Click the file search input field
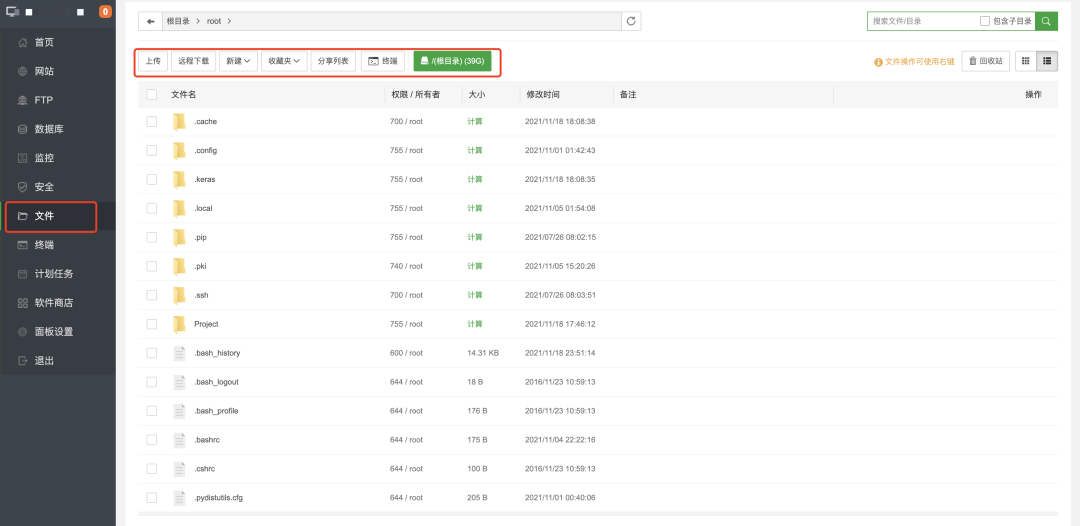Image resolution: width=1080 pixels, height=526 pixels. click(920, 21)
